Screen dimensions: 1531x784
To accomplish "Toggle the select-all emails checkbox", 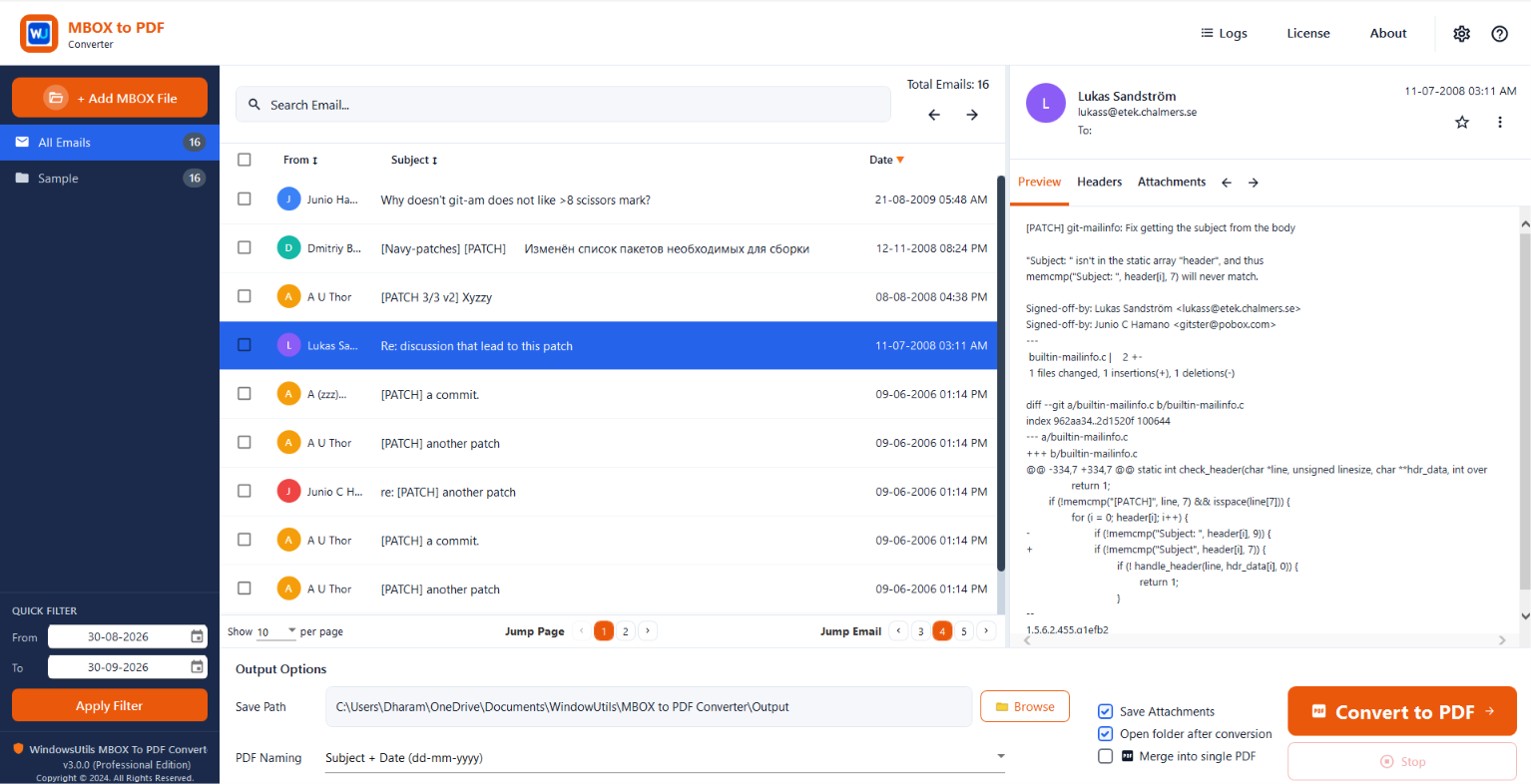I will (245, 160).
